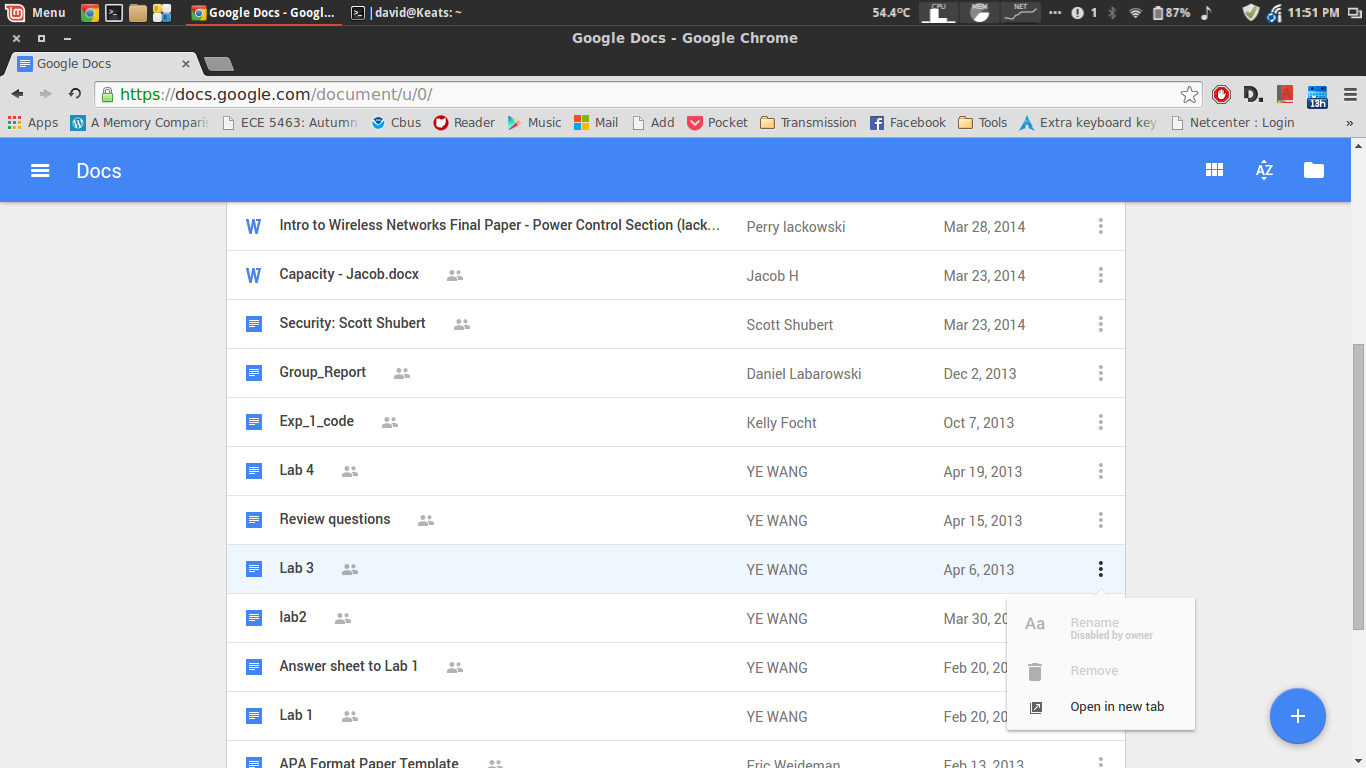The height and width of the screenshot is (768, 1366).
Task: Show hidden bookmarks with the chevron
Action: [1350, 123]
